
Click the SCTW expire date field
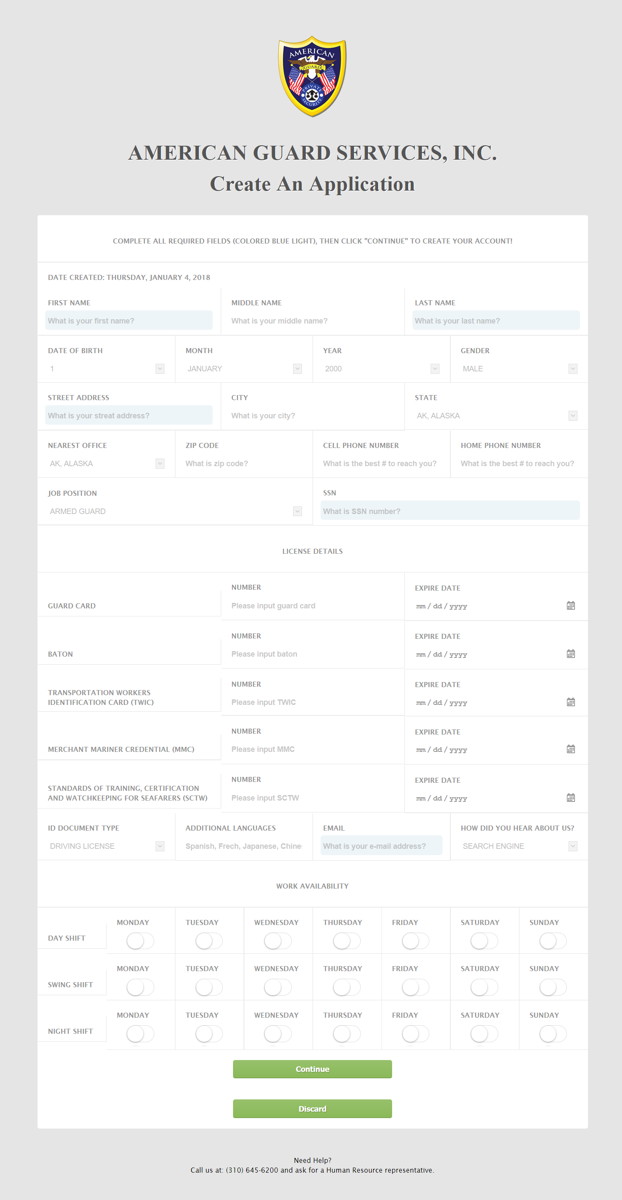[496, 798]
